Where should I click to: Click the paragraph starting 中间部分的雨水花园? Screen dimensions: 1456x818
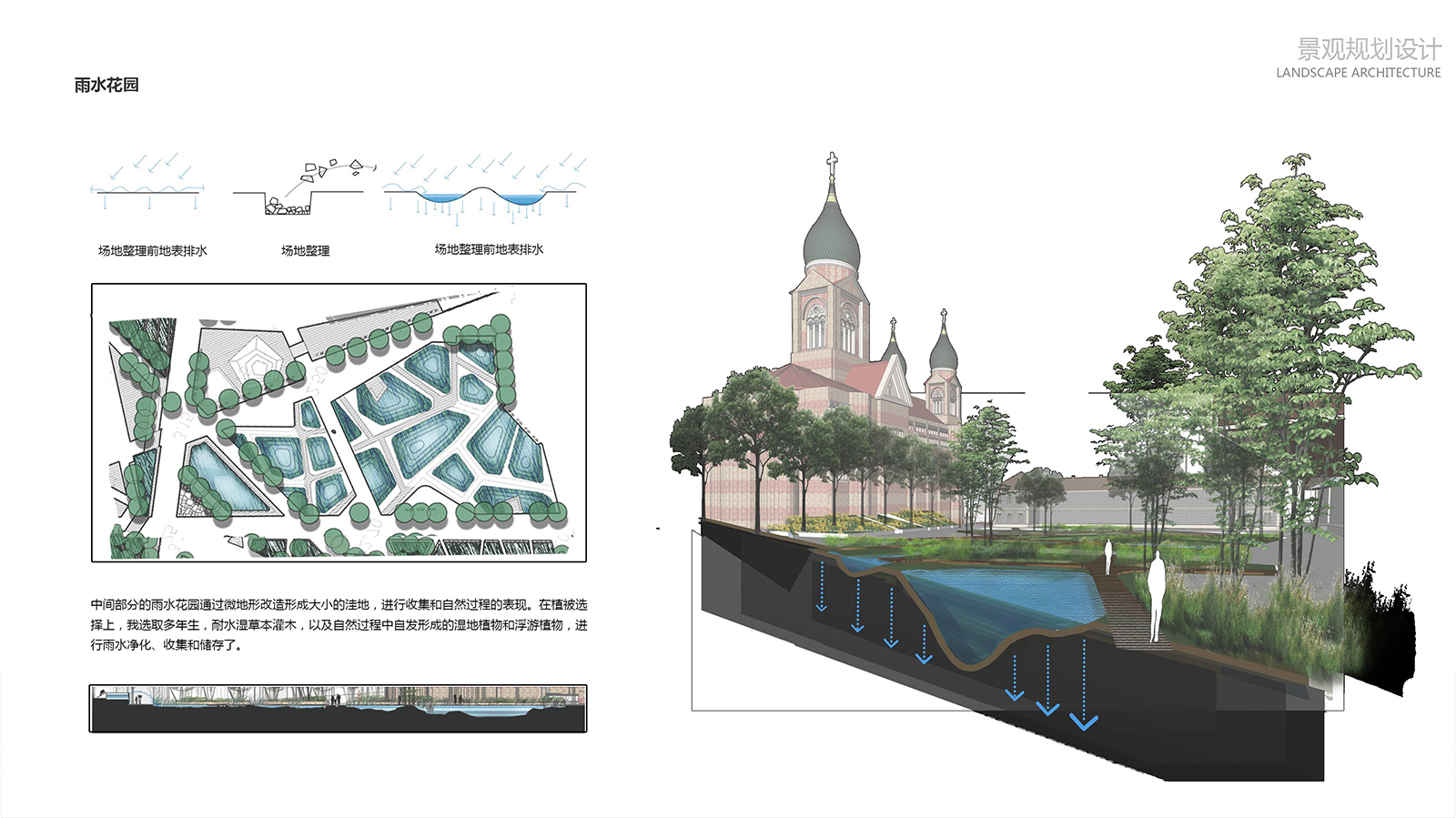click(339, 625)
